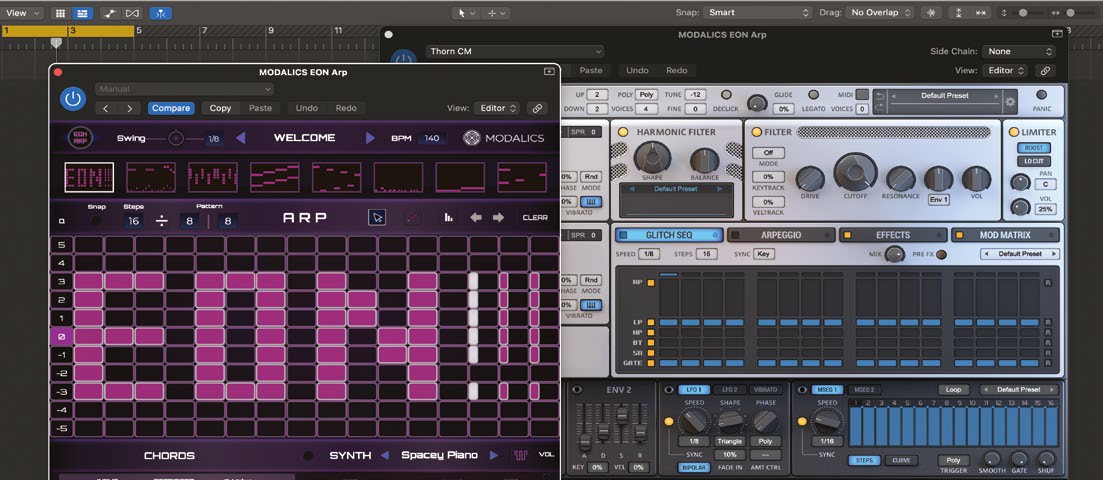
Task: Click the Copy button in EON Arp
Action: pos(220,108)
